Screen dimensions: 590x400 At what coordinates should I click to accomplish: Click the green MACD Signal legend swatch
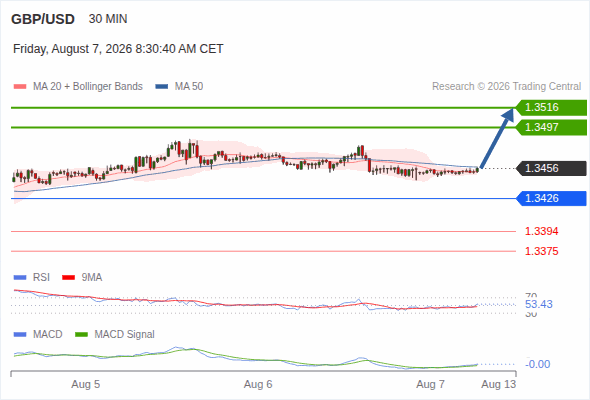pos(81,335)
